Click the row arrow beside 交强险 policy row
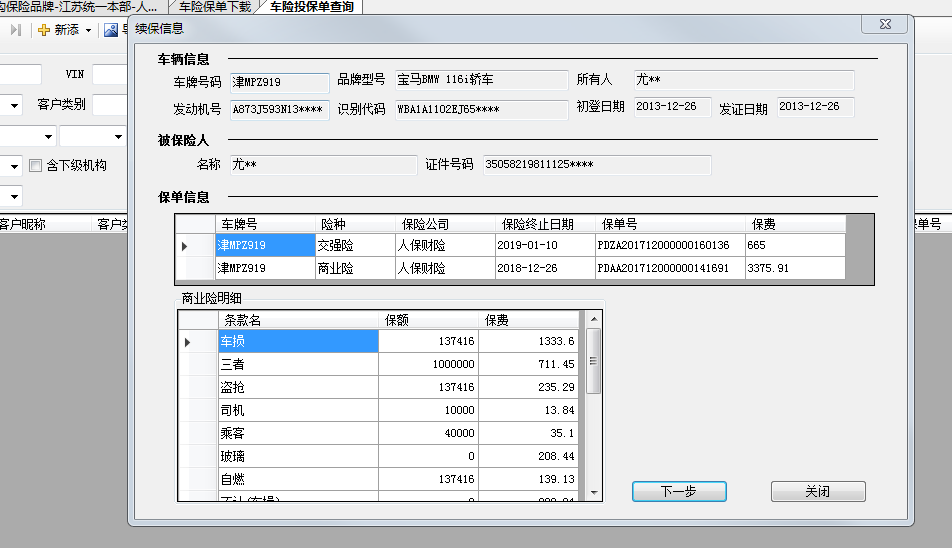This screenshot has height=548, width=952. point(184,245)
